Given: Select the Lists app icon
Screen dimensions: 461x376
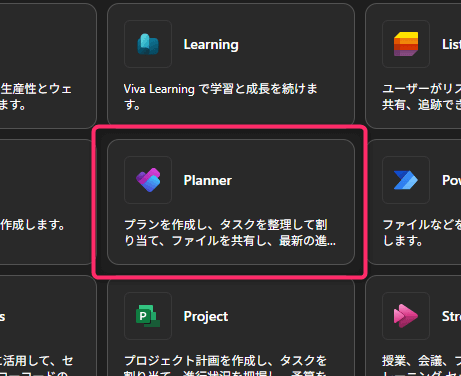Looking at the screenshot, I should [x=406, y=44].
